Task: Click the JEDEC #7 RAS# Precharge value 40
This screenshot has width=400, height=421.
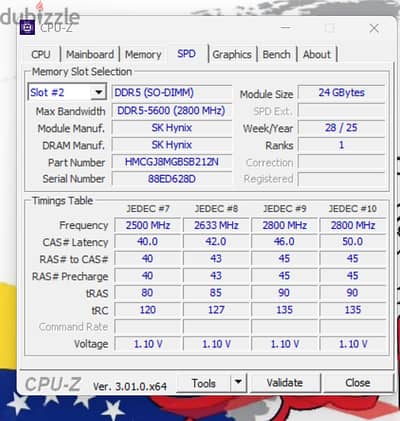Action: [x=148, y=276]
